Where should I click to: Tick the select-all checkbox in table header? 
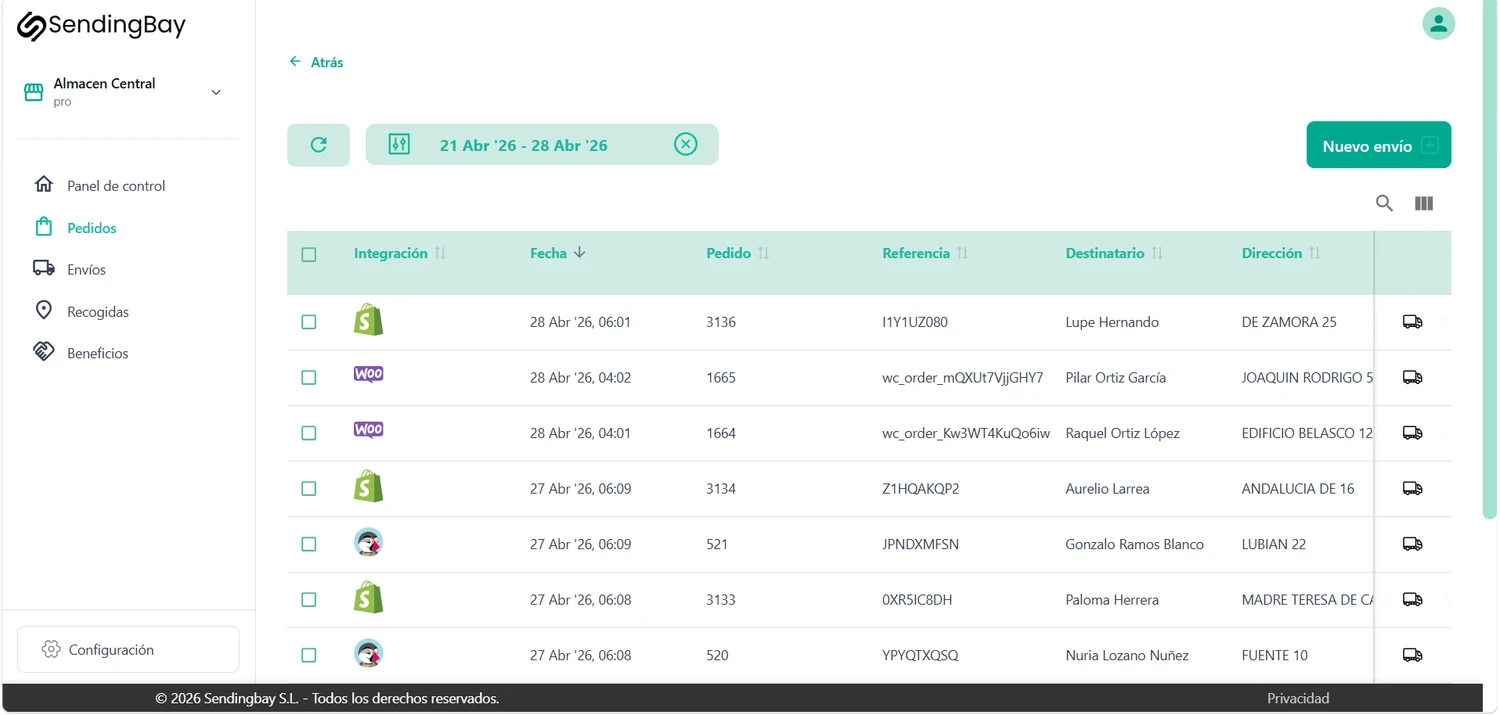point(309,254)
